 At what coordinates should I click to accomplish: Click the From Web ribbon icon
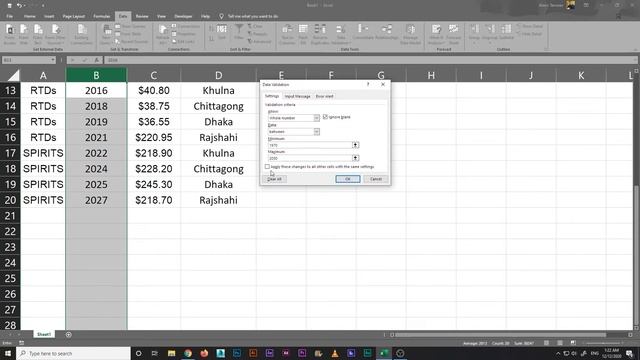click(24, 34)
